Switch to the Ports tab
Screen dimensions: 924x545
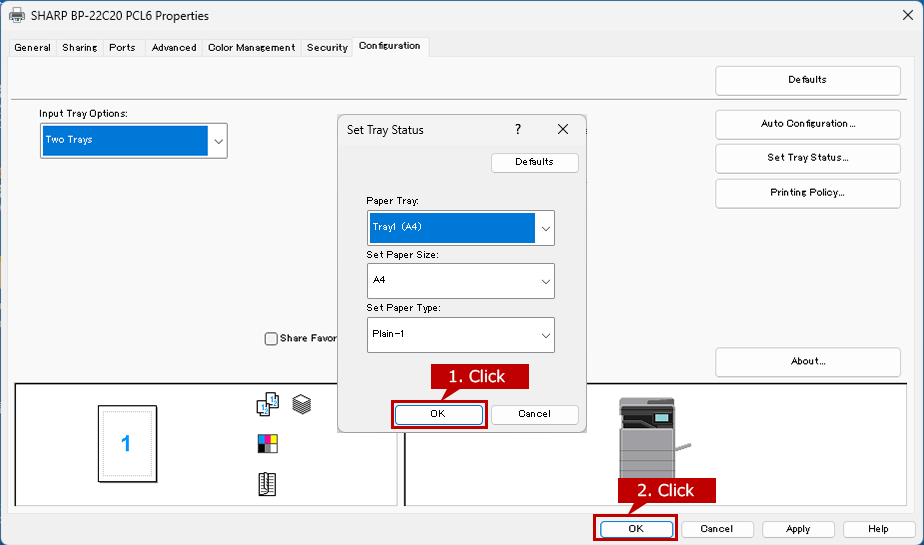click(123, 48)
